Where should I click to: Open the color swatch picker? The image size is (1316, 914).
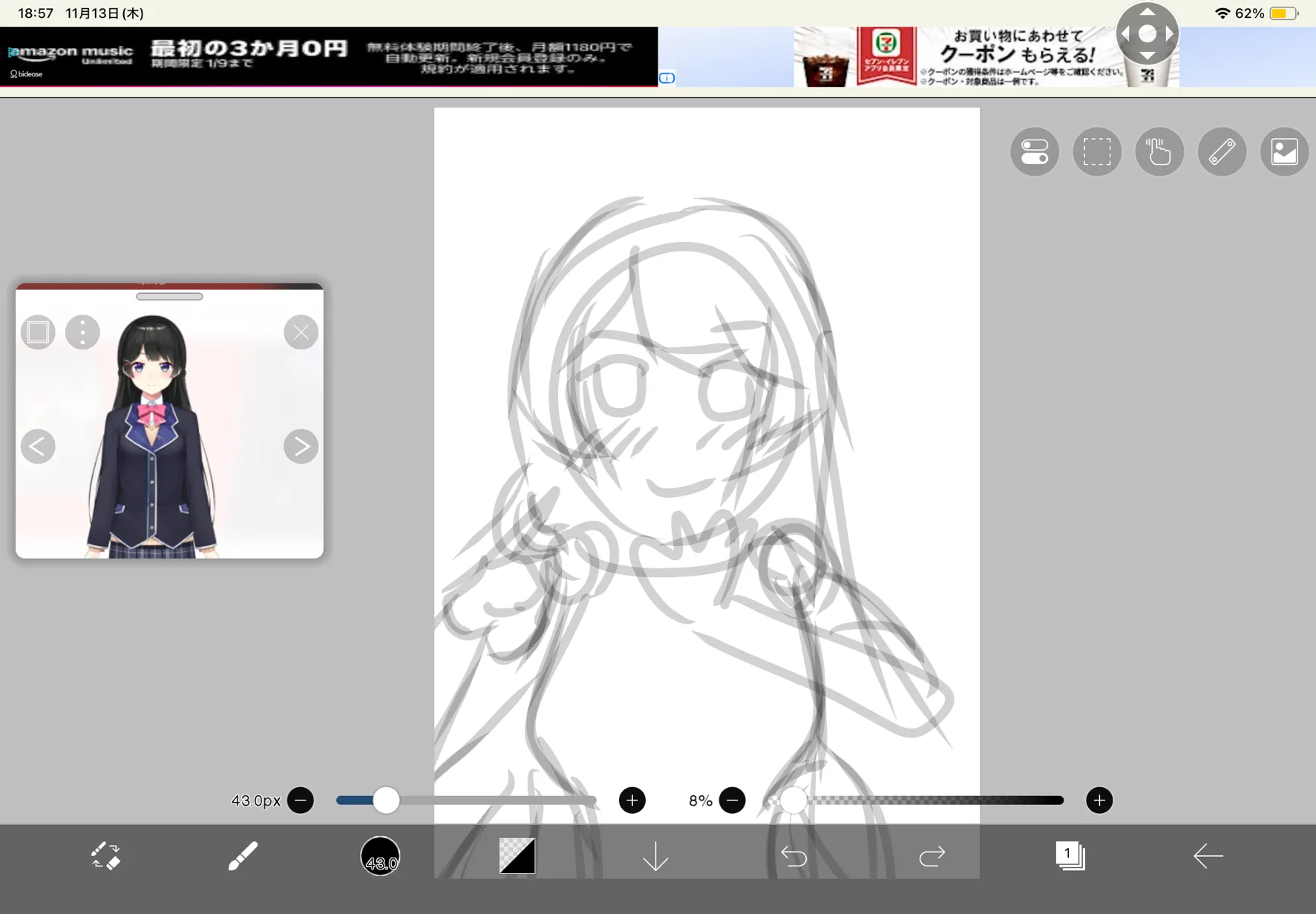pos(517,856)
